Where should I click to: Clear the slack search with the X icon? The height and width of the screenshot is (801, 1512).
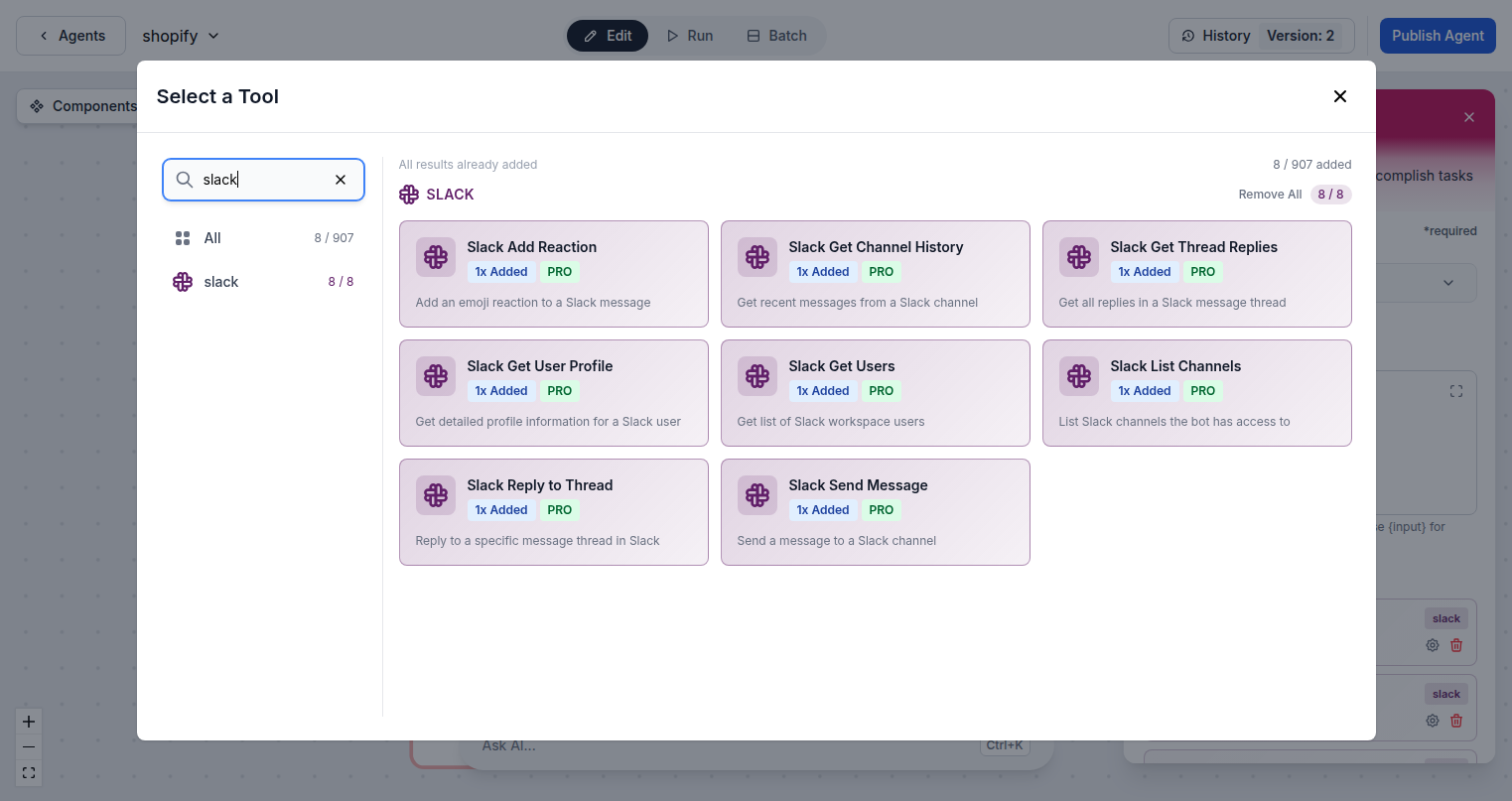point(341,180)
